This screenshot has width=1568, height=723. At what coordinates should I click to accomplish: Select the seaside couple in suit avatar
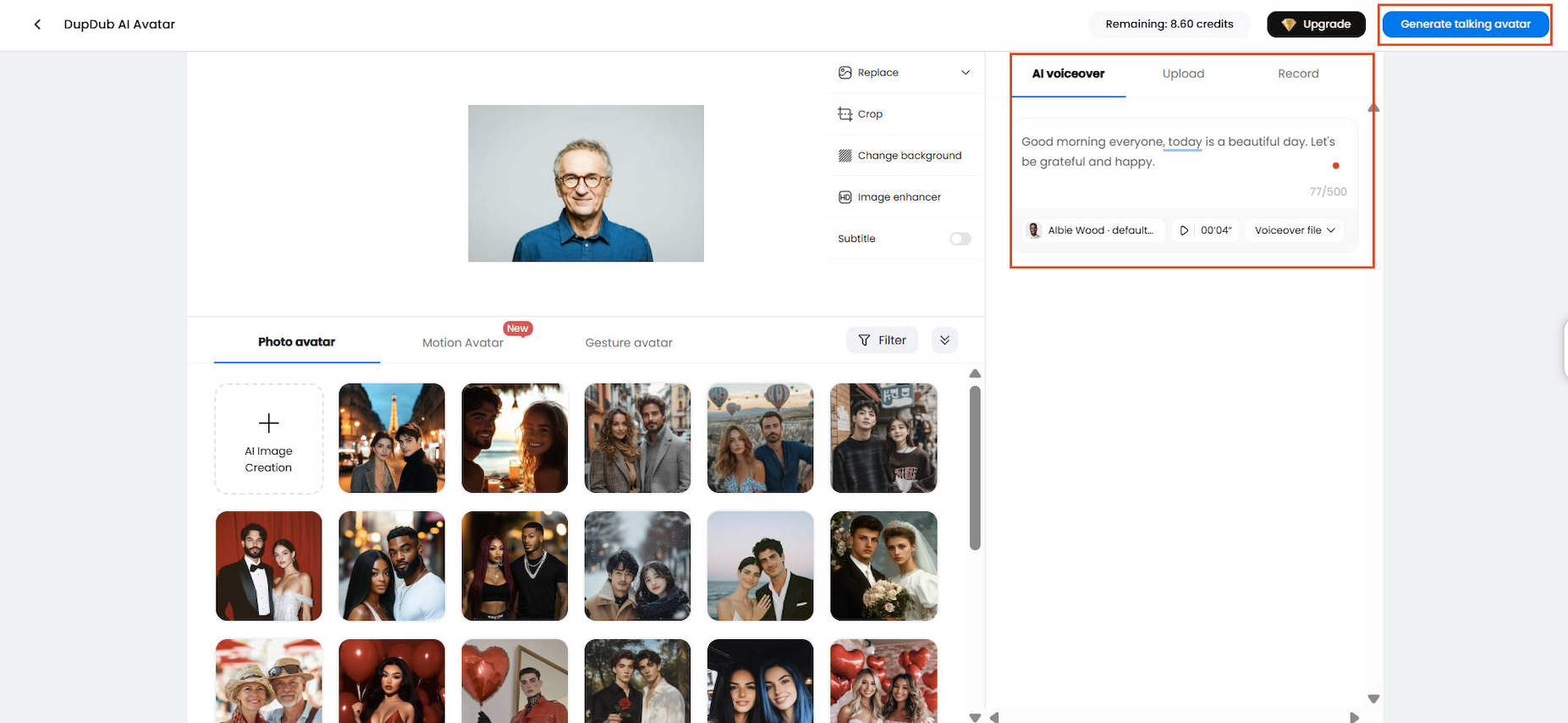pyautogui.click(x=761, y=566)
